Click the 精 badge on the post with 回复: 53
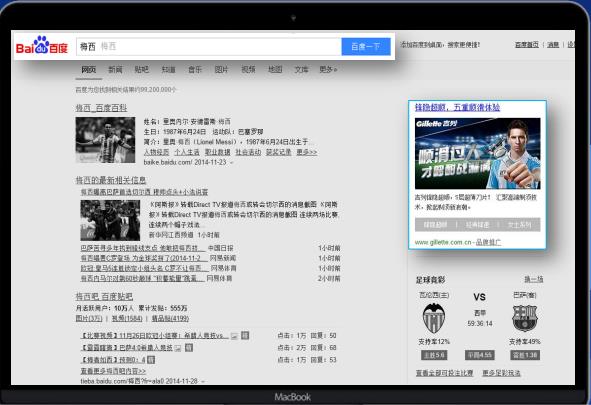591x405 pixels. [x=151, y=360]
